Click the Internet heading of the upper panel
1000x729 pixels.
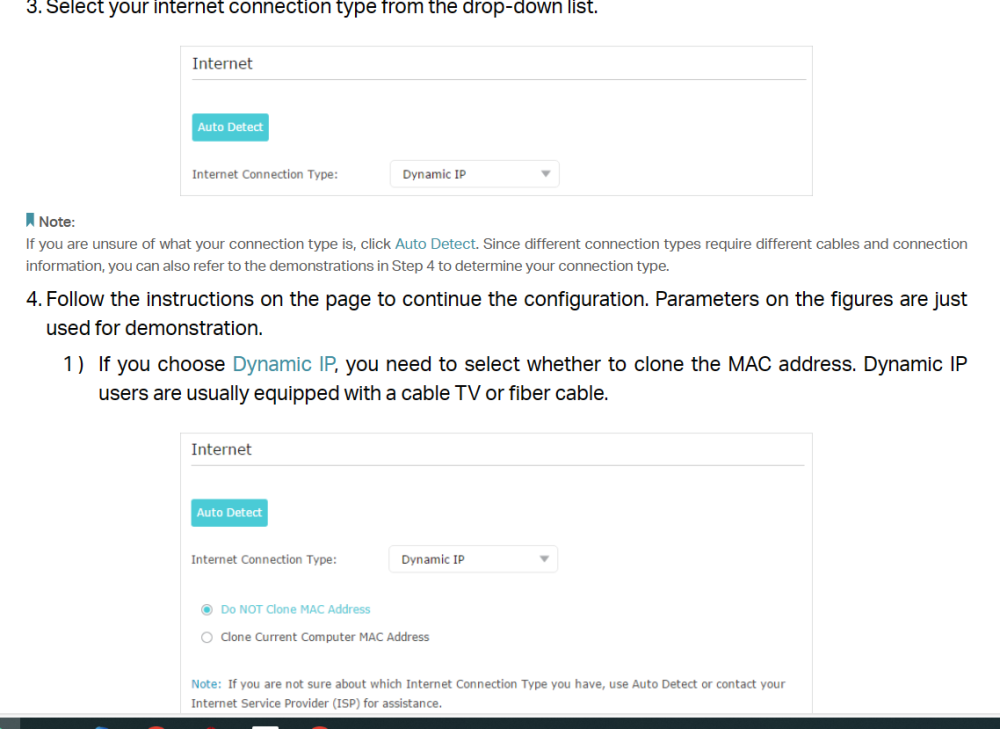(x=222, y=64)
